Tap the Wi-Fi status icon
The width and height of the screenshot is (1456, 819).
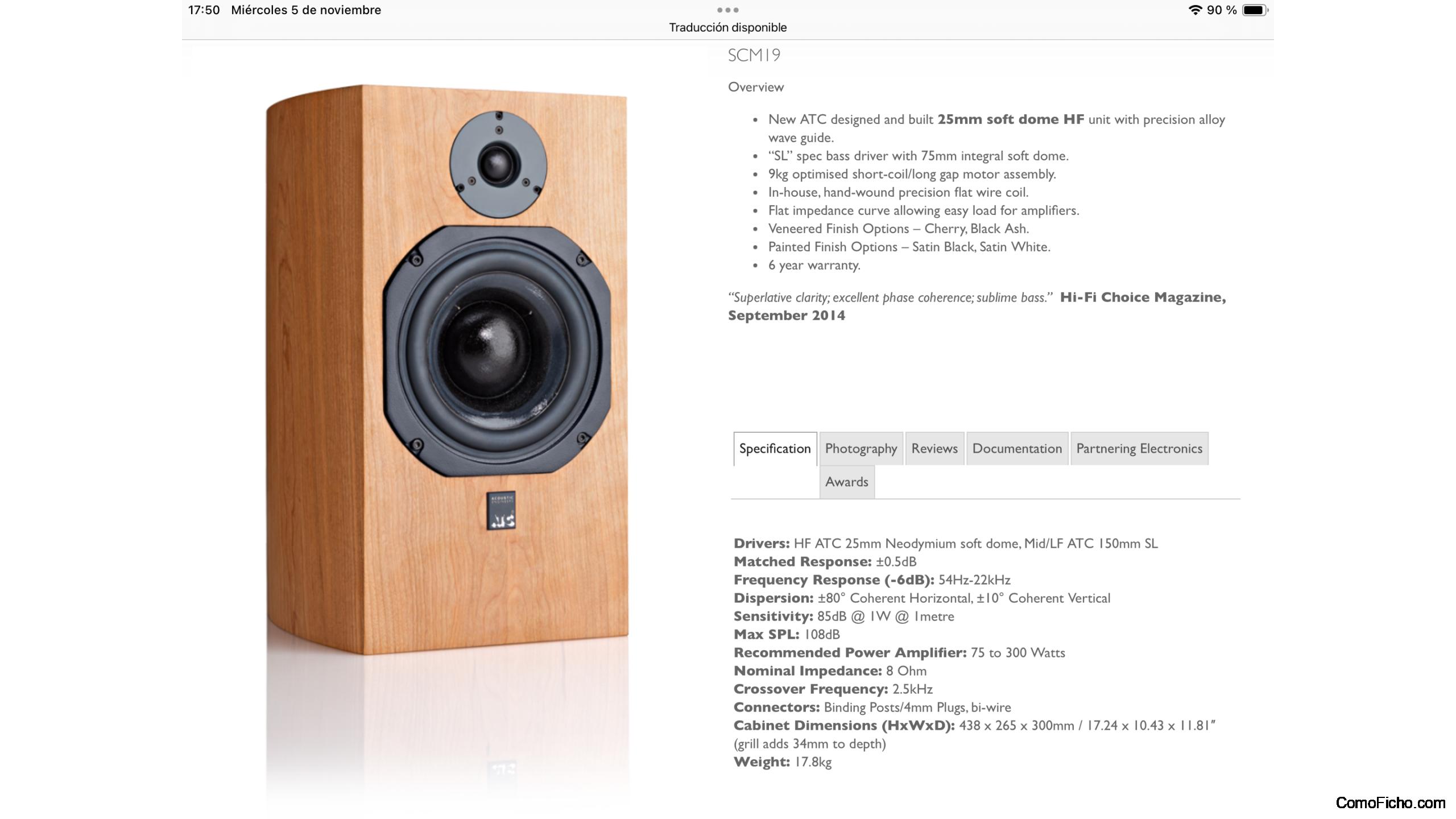point(1195,10)
